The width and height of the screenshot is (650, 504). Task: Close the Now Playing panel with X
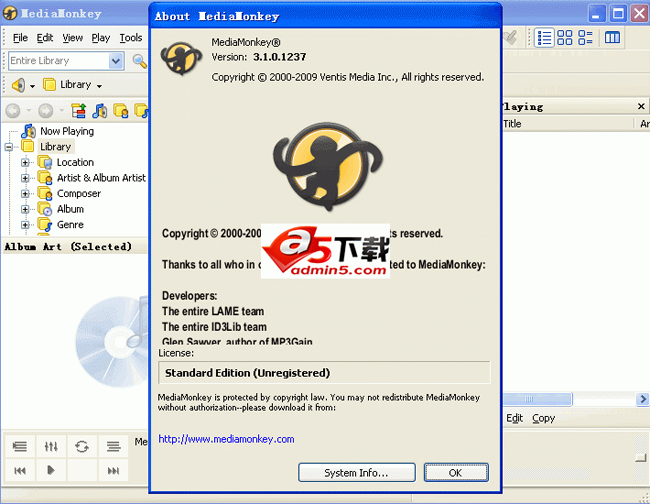click(641, 107)
